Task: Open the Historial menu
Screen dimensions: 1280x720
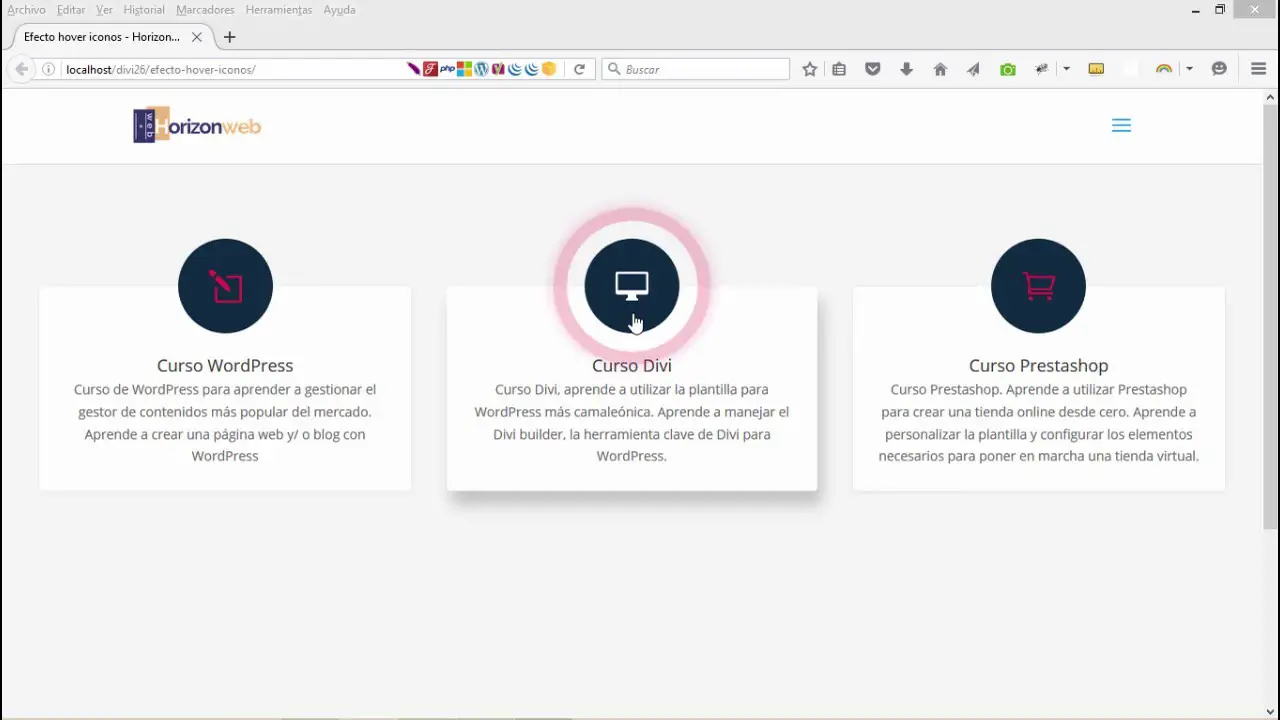Action: [144, 10]
